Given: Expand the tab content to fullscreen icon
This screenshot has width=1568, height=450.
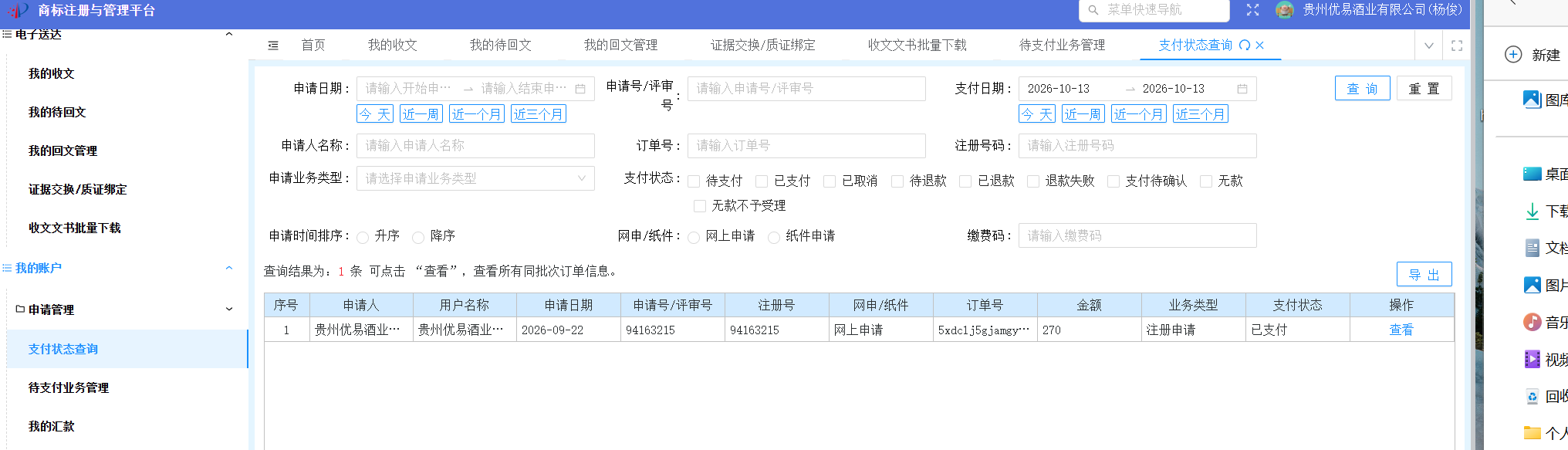Looking at the screenshot, I should pyautogui.click(x=1457, y=46).
